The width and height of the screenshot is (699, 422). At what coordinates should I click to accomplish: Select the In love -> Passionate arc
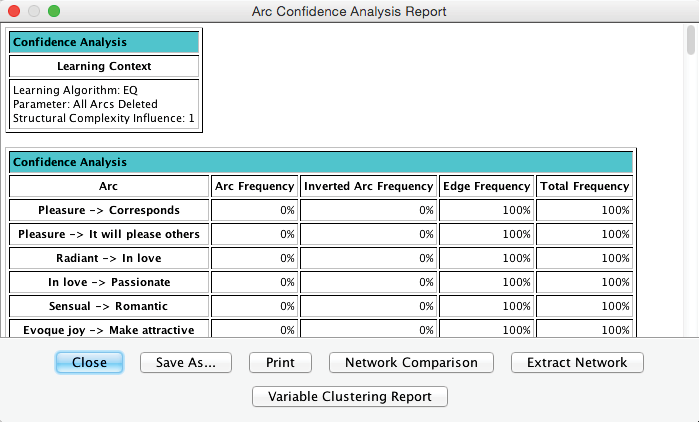pos(109,282)
